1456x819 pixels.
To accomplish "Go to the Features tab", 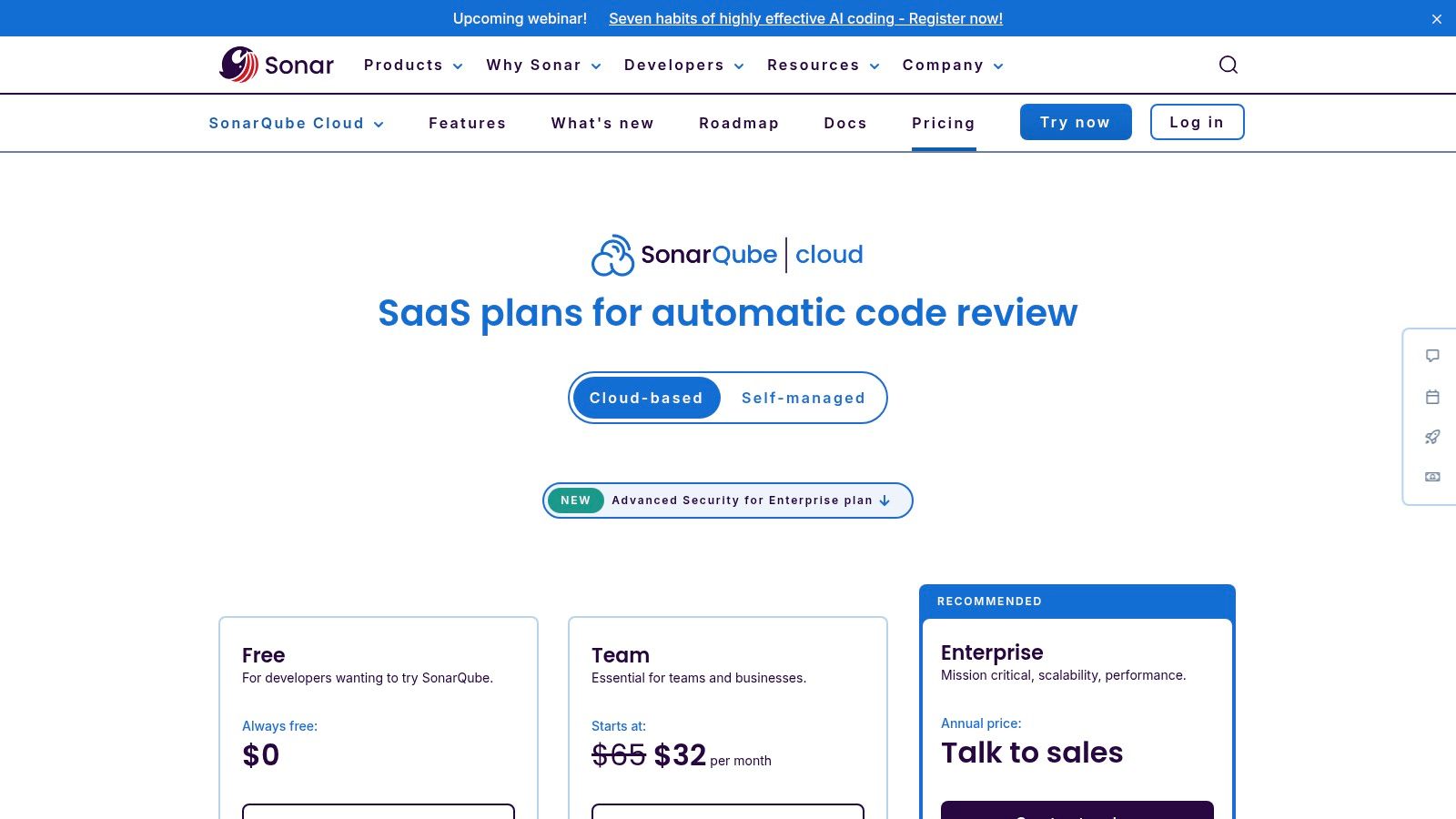I will (x=468, y=124).
